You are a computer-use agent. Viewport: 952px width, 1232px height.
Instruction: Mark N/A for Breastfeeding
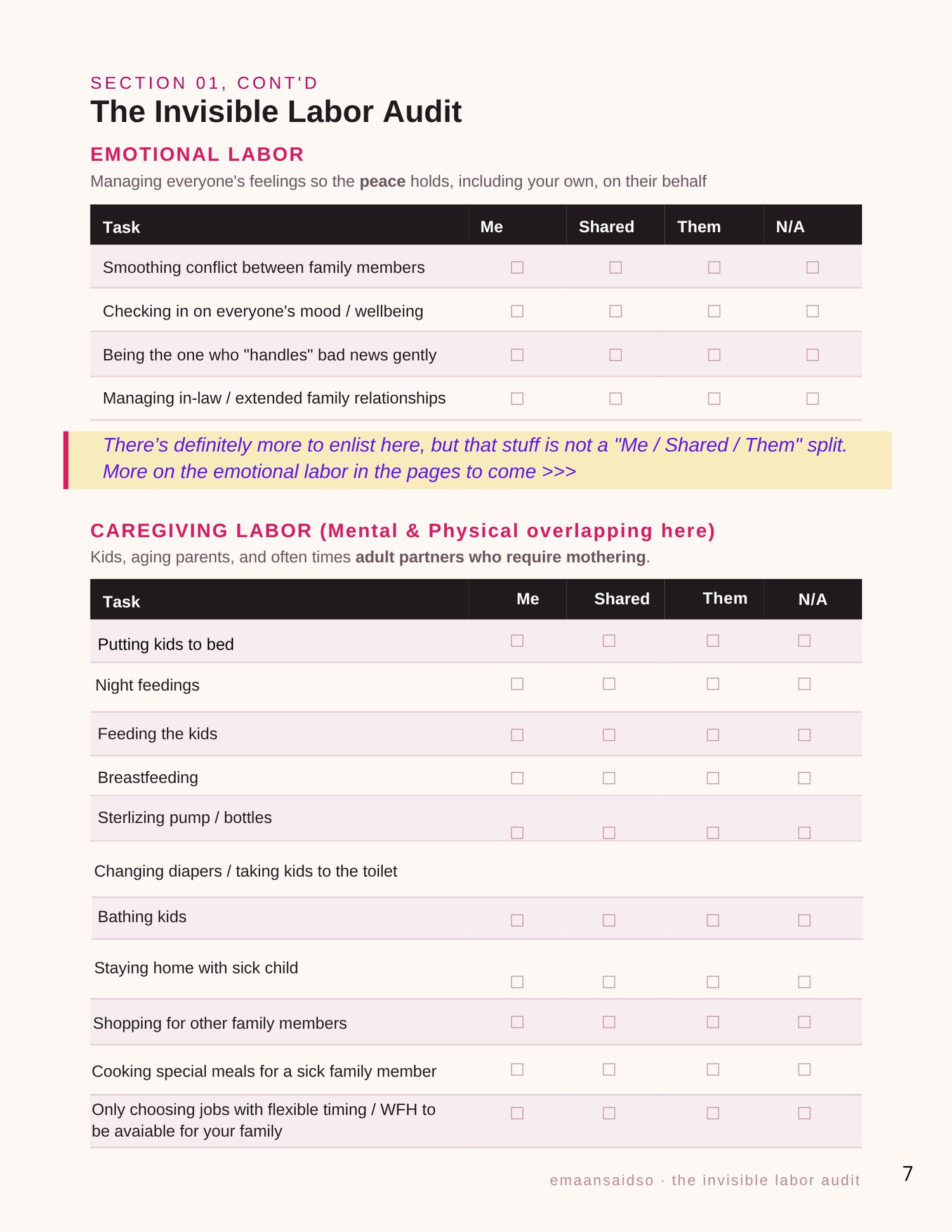tap(805, 778)
